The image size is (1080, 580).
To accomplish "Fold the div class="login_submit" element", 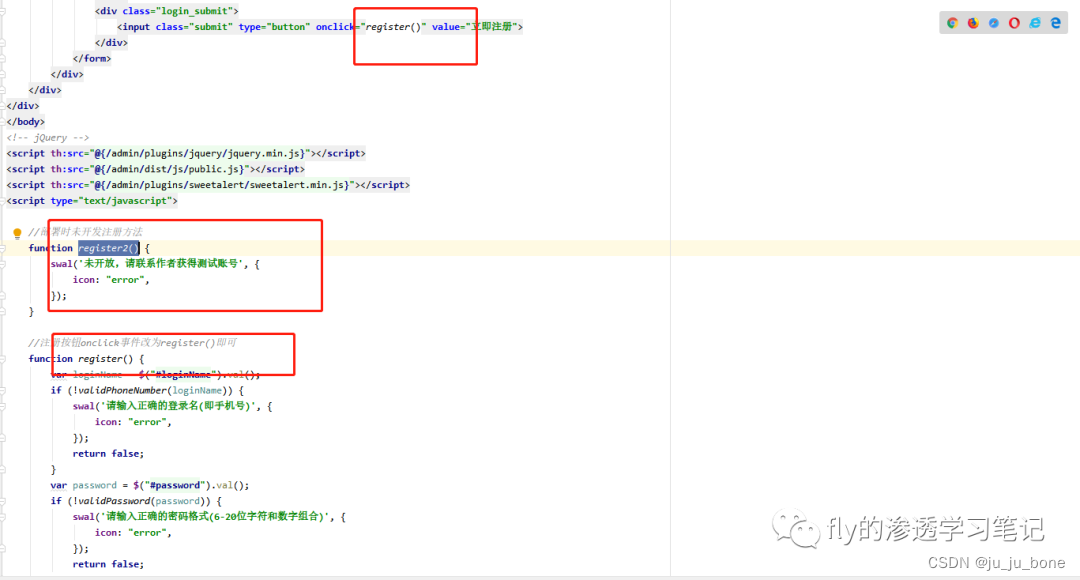I will (x=3, y=11).
